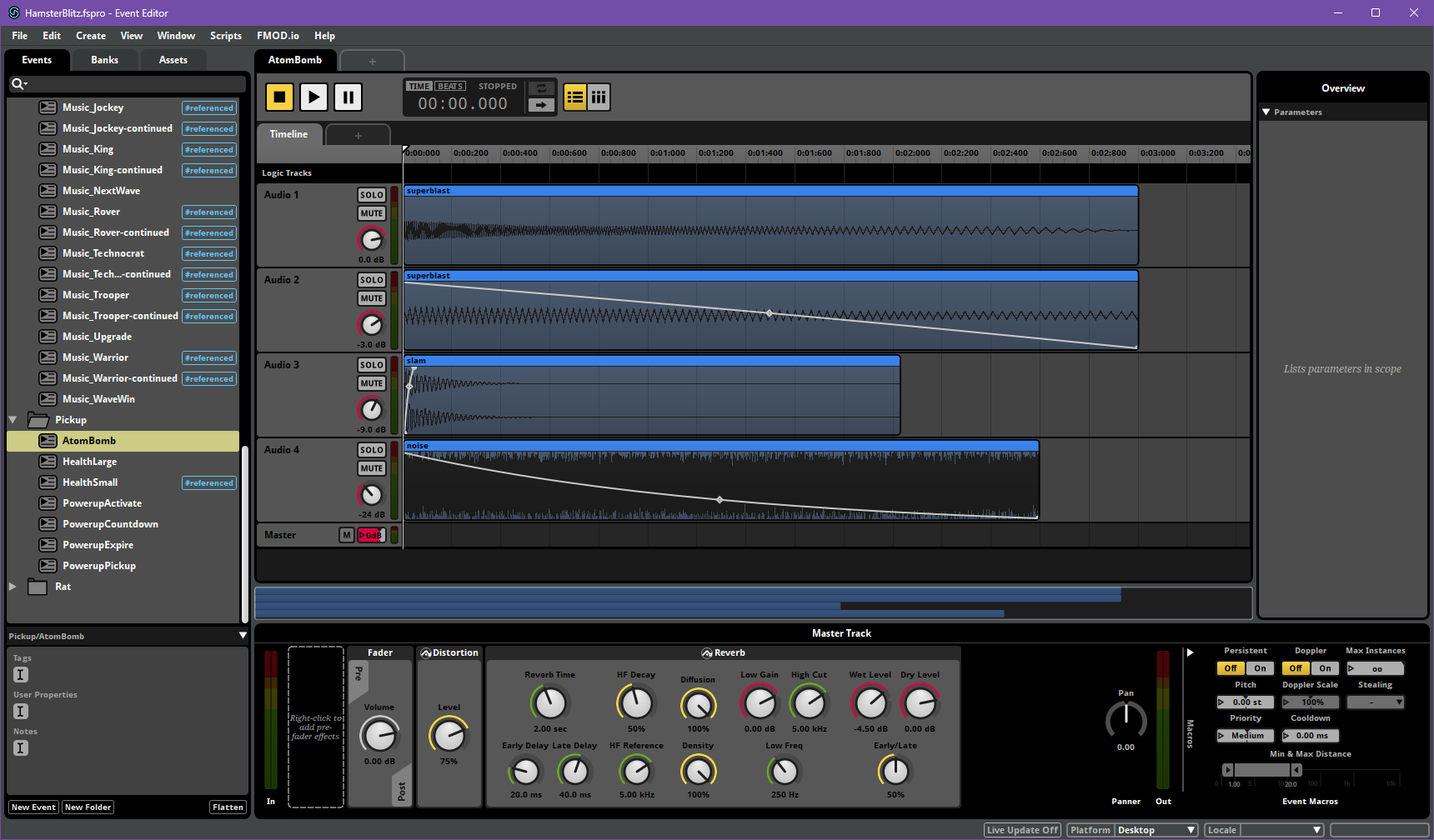Click the search magnifier icon

18,84
